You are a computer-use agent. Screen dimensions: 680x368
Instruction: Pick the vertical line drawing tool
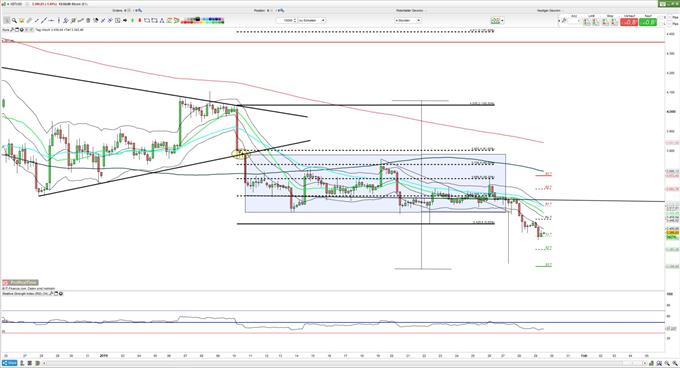59,20
